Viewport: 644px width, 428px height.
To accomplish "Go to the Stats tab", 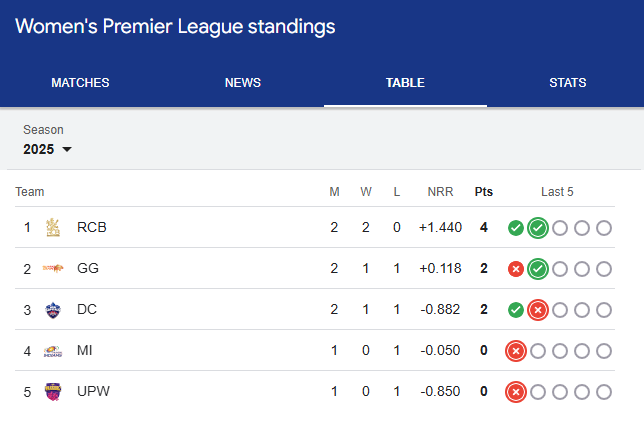I will tap(567, 83).
